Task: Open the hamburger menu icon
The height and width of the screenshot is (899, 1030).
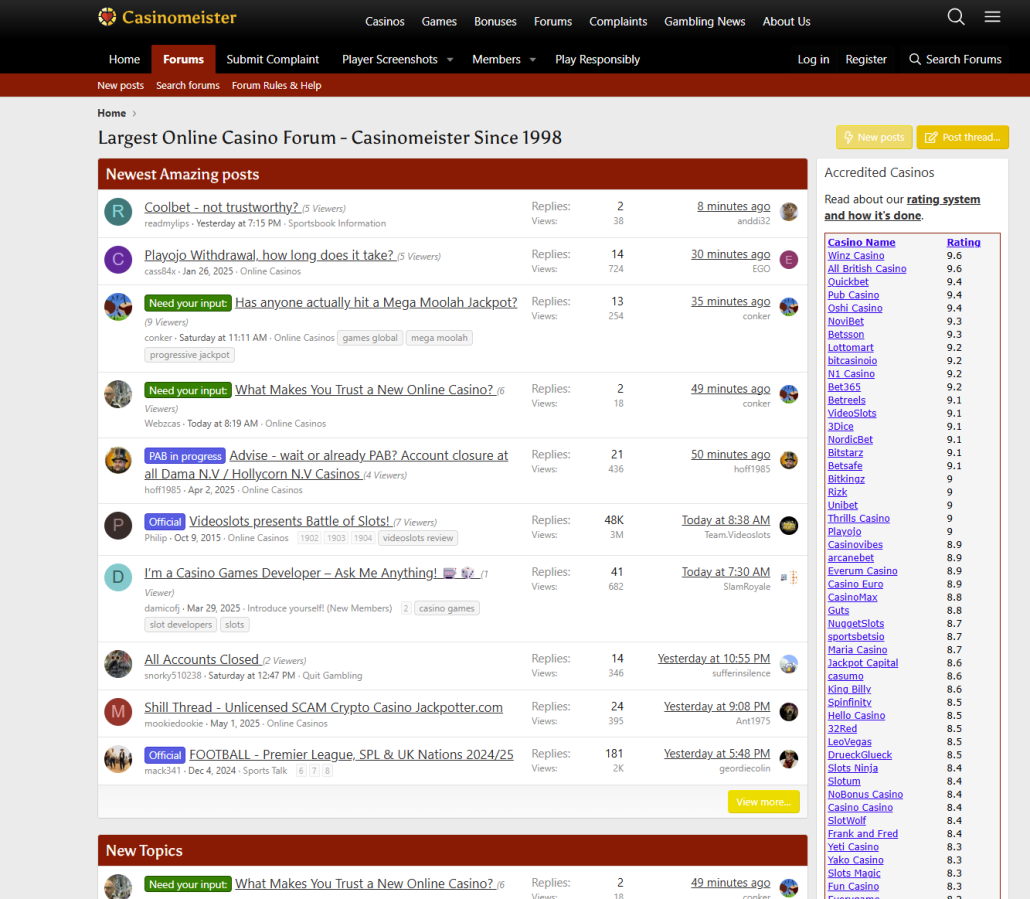Action: (992, 17)
